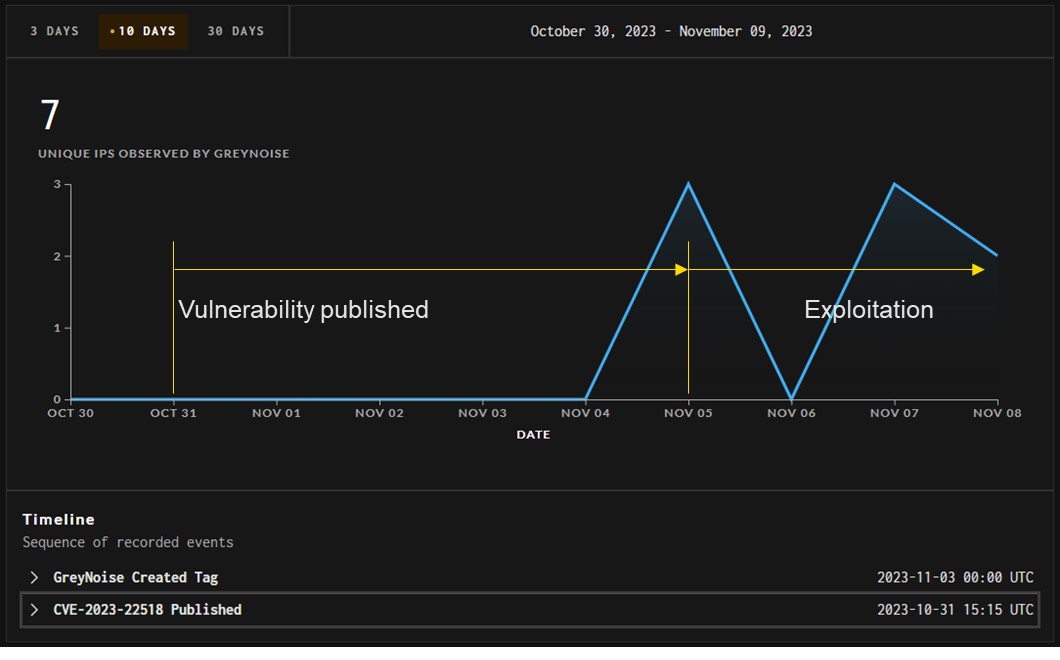Click the OCT 31 x-axis label
Viewport: 1060px width, 660px height.
point(173,413)
